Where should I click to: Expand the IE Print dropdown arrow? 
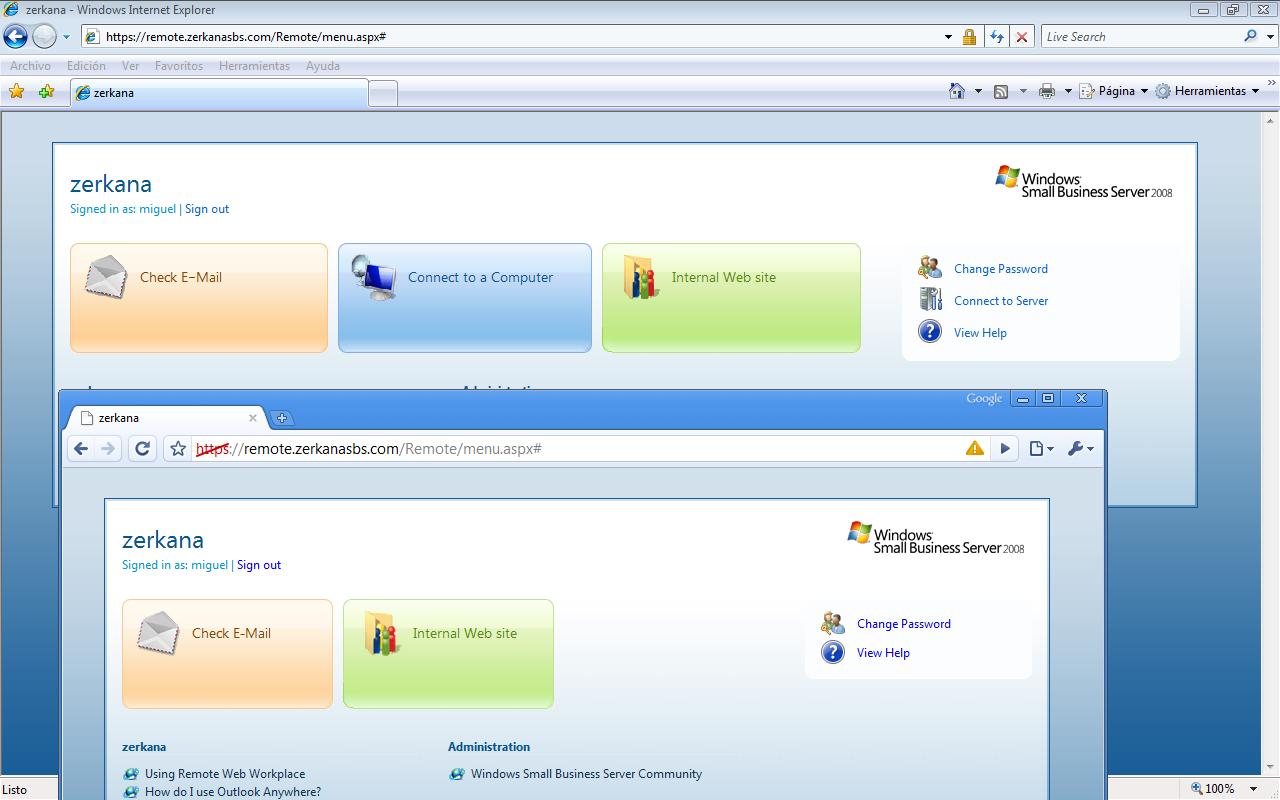click(1068, 91)
